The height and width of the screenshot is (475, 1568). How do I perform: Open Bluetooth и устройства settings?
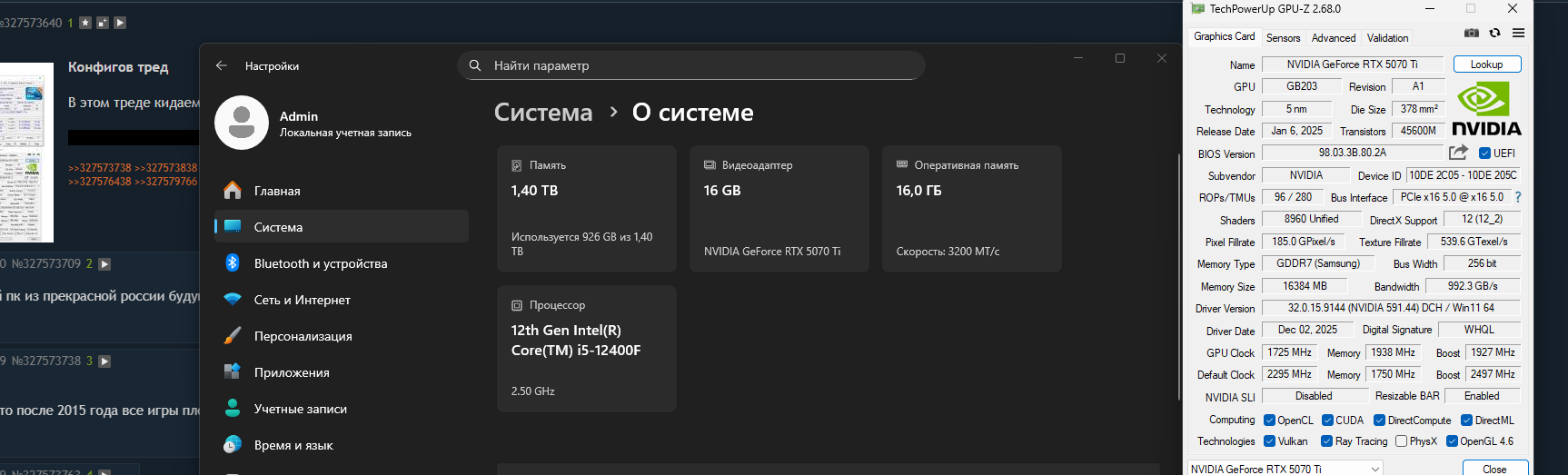(x=320, y=263)
